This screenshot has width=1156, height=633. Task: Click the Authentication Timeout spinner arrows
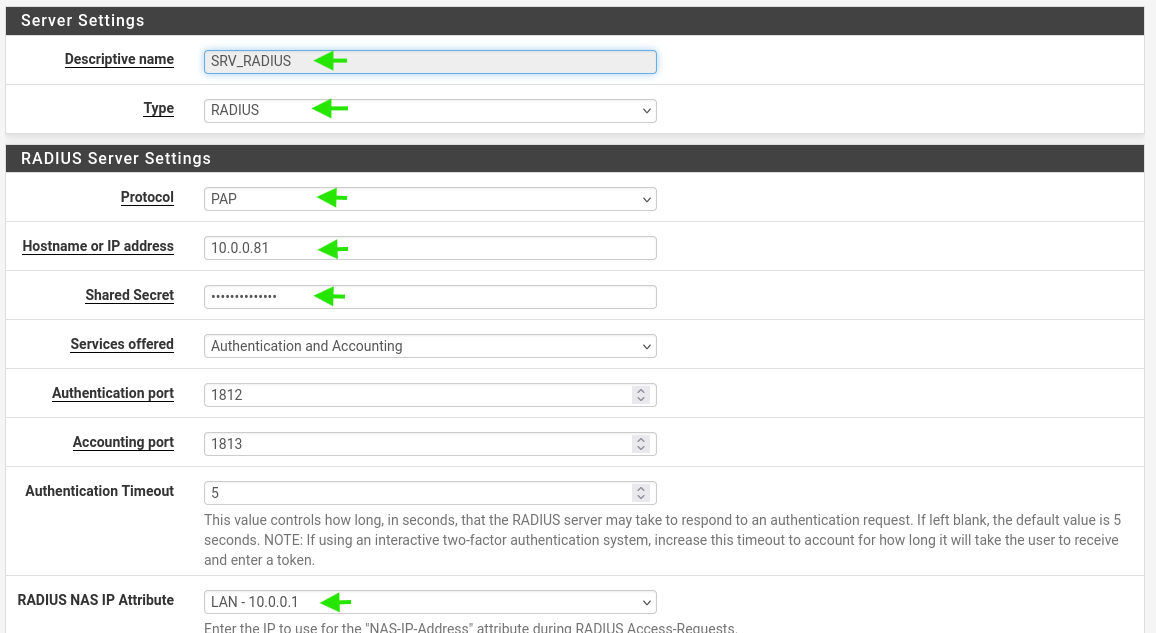[641, 493]
